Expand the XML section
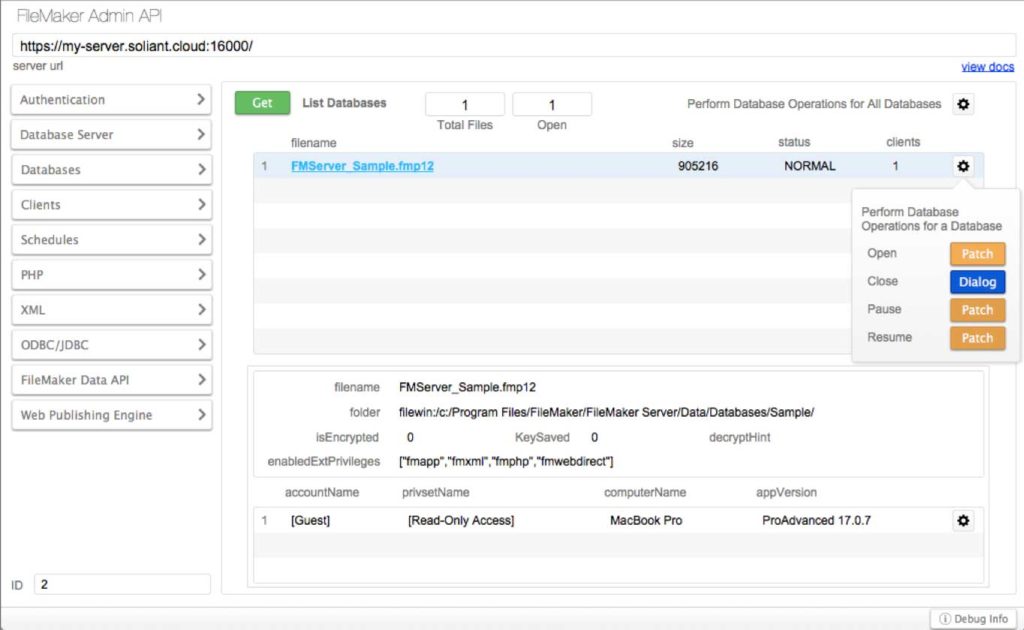1024x630 pixels. pos(110,309)
